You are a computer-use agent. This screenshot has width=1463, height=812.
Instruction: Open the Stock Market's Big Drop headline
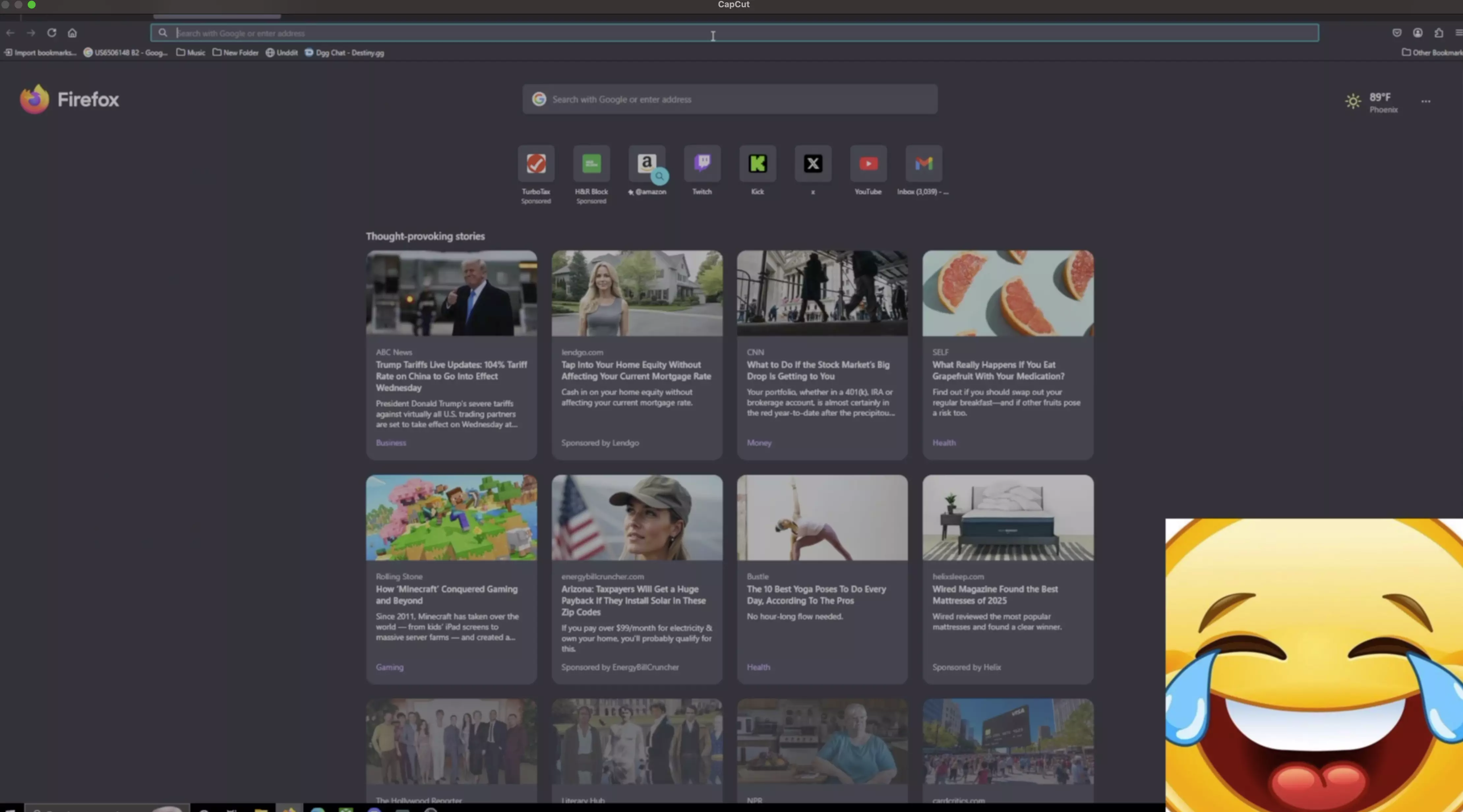(819, 370)
